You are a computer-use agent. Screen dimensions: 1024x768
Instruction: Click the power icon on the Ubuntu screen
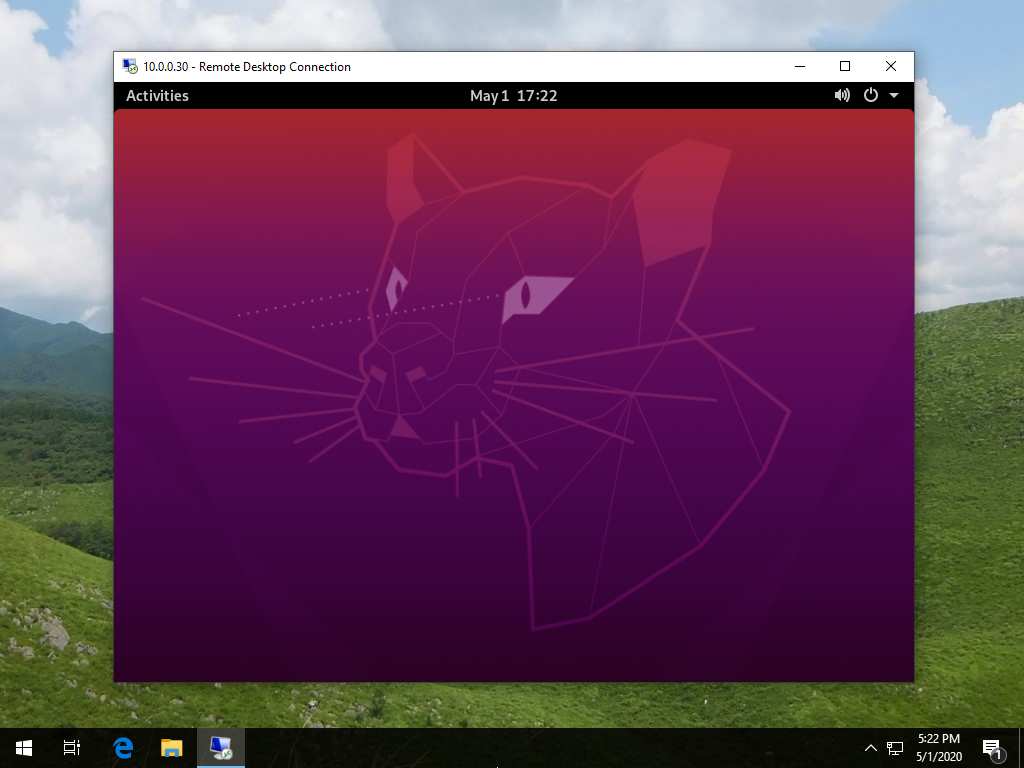pos(869,95)
